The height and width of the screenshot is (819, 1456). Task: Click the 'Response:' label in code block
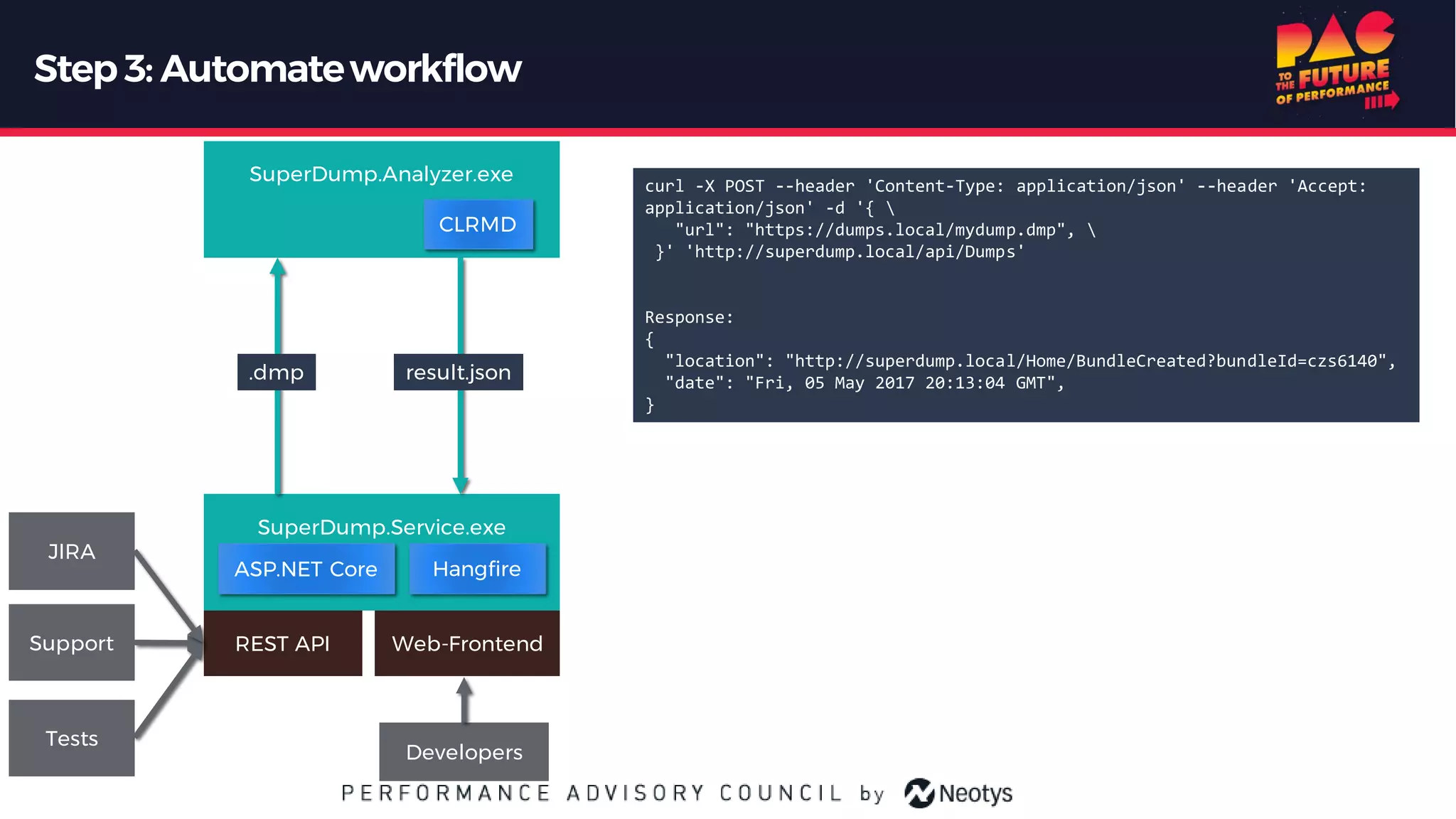[x=689, y=318]
